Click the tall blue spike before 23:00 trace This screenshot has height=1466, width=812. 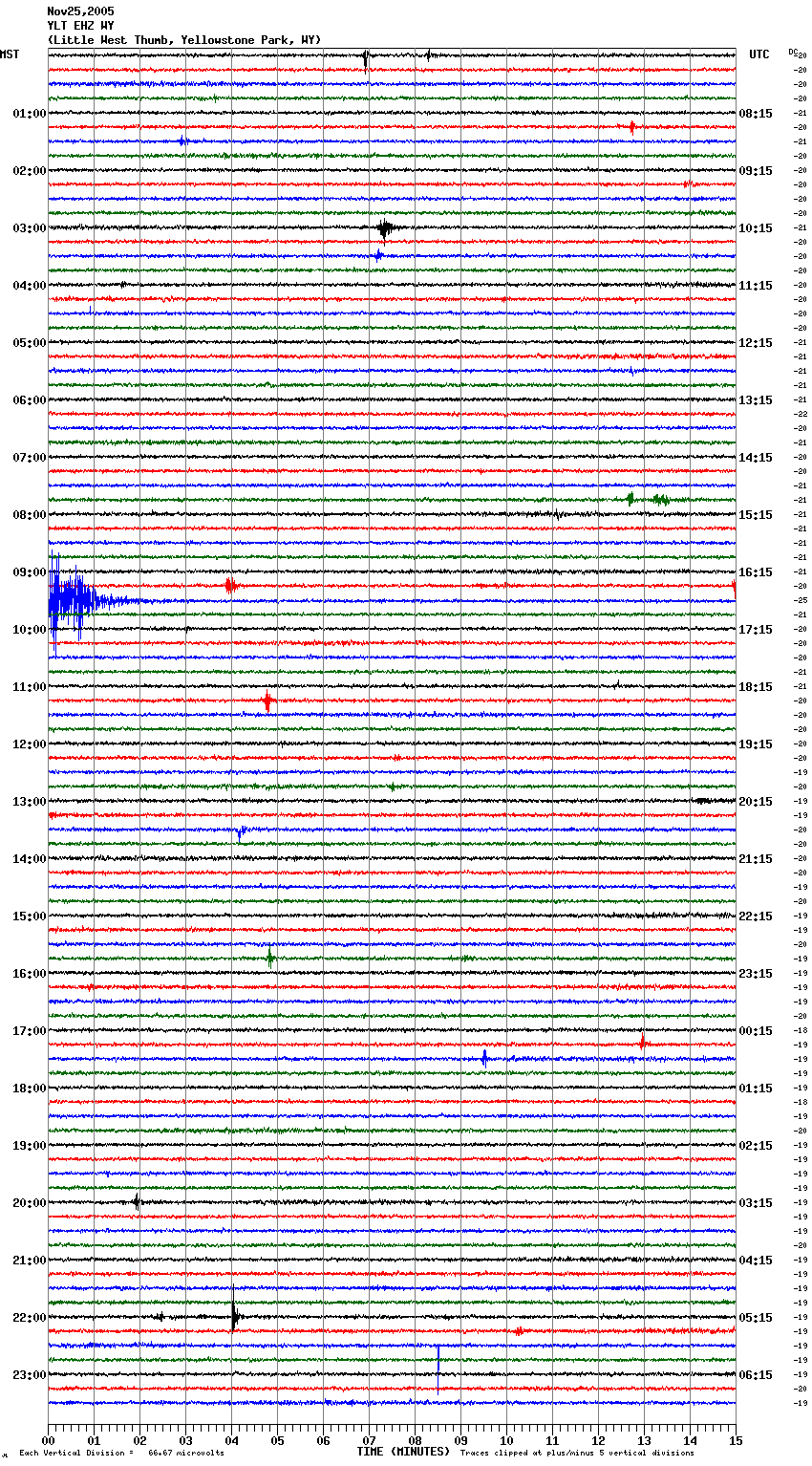[x=438, y=1369]
